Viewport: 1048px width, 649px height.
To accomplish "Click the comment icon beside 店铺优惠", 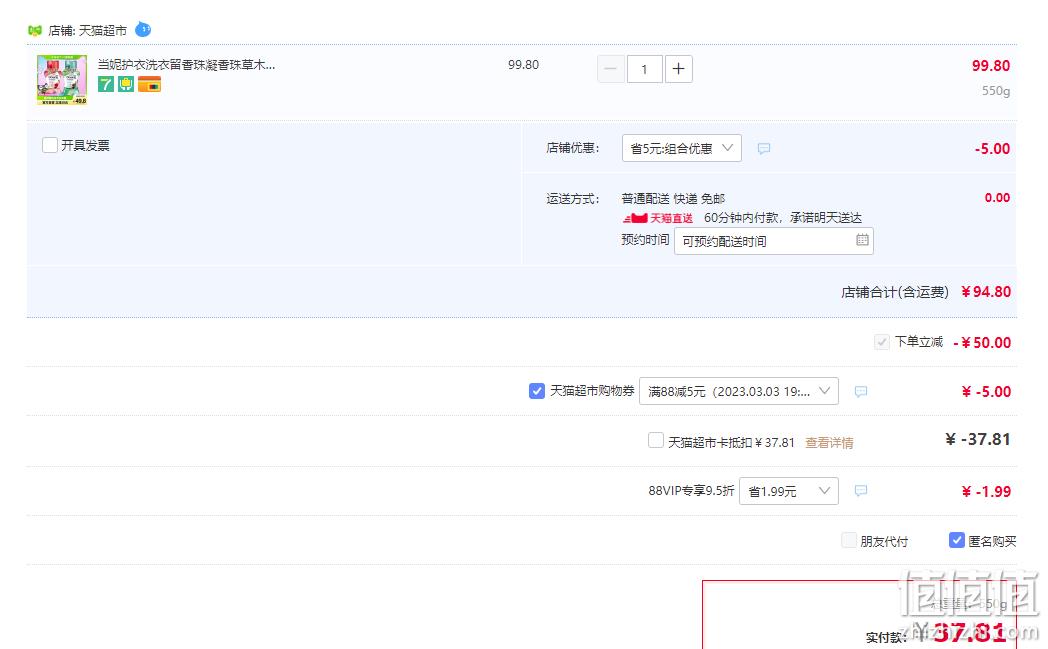I will (764, 148).
